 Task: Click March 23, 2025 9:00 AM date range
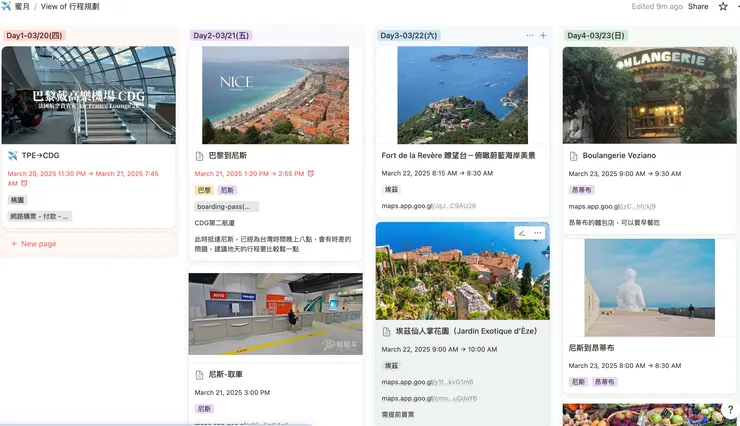pyautogui.click(x=625, y=174)
